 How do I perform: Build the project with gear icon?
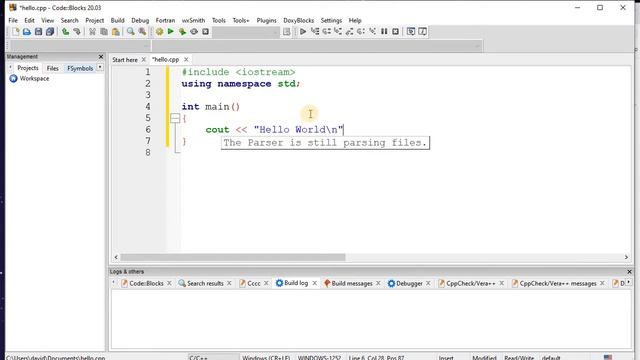coord(160,31)
